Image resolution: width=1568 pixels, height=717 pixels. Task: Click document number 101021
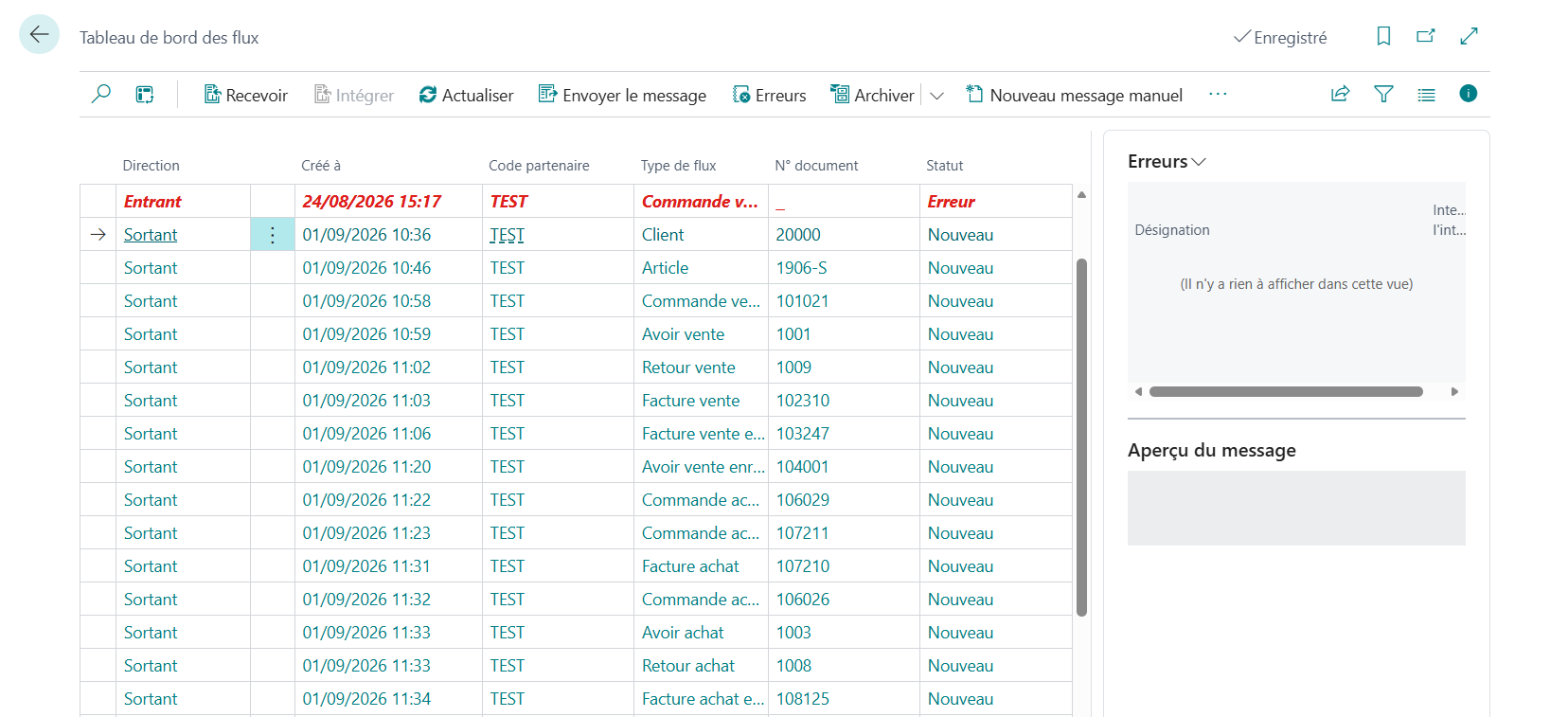pos(802,301)
